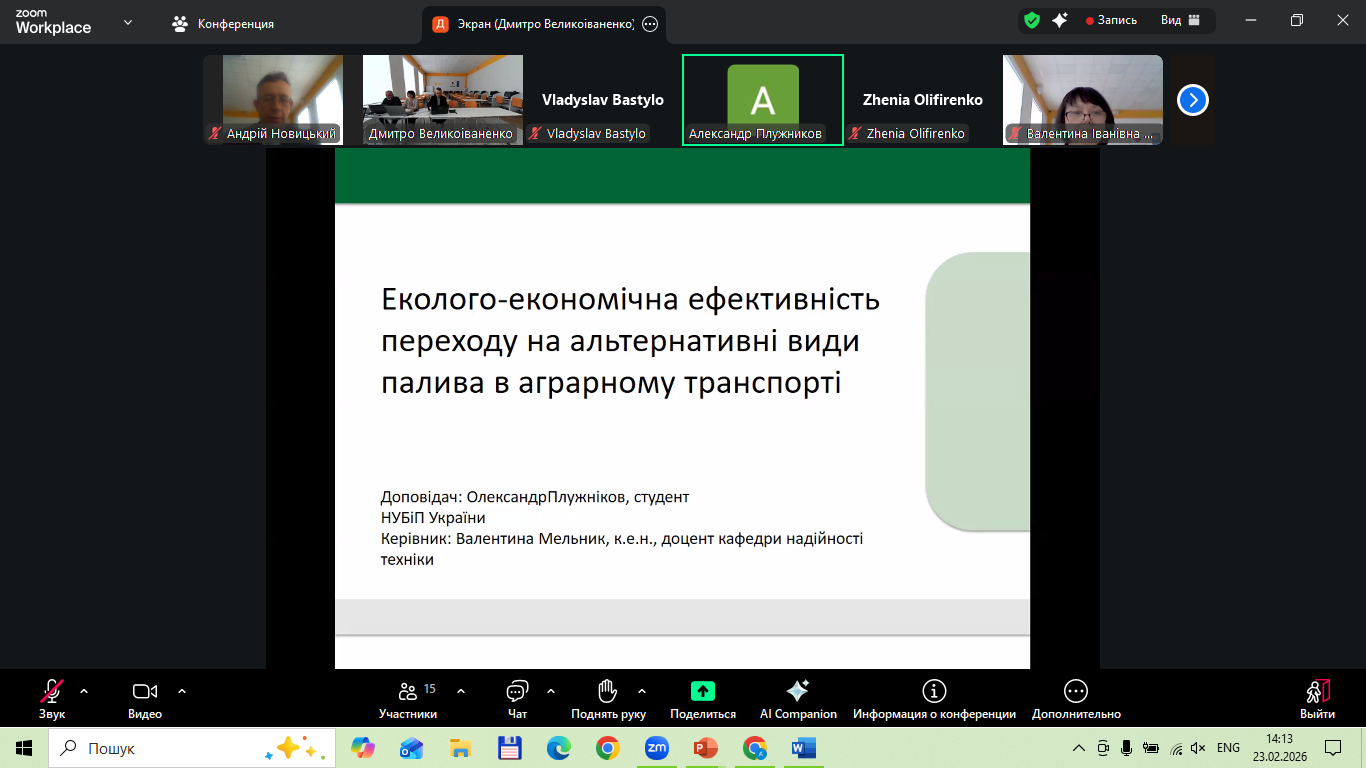
Task: Expand video options arrow next to Video
Action: pyautogui.click(x=182, y=691)
